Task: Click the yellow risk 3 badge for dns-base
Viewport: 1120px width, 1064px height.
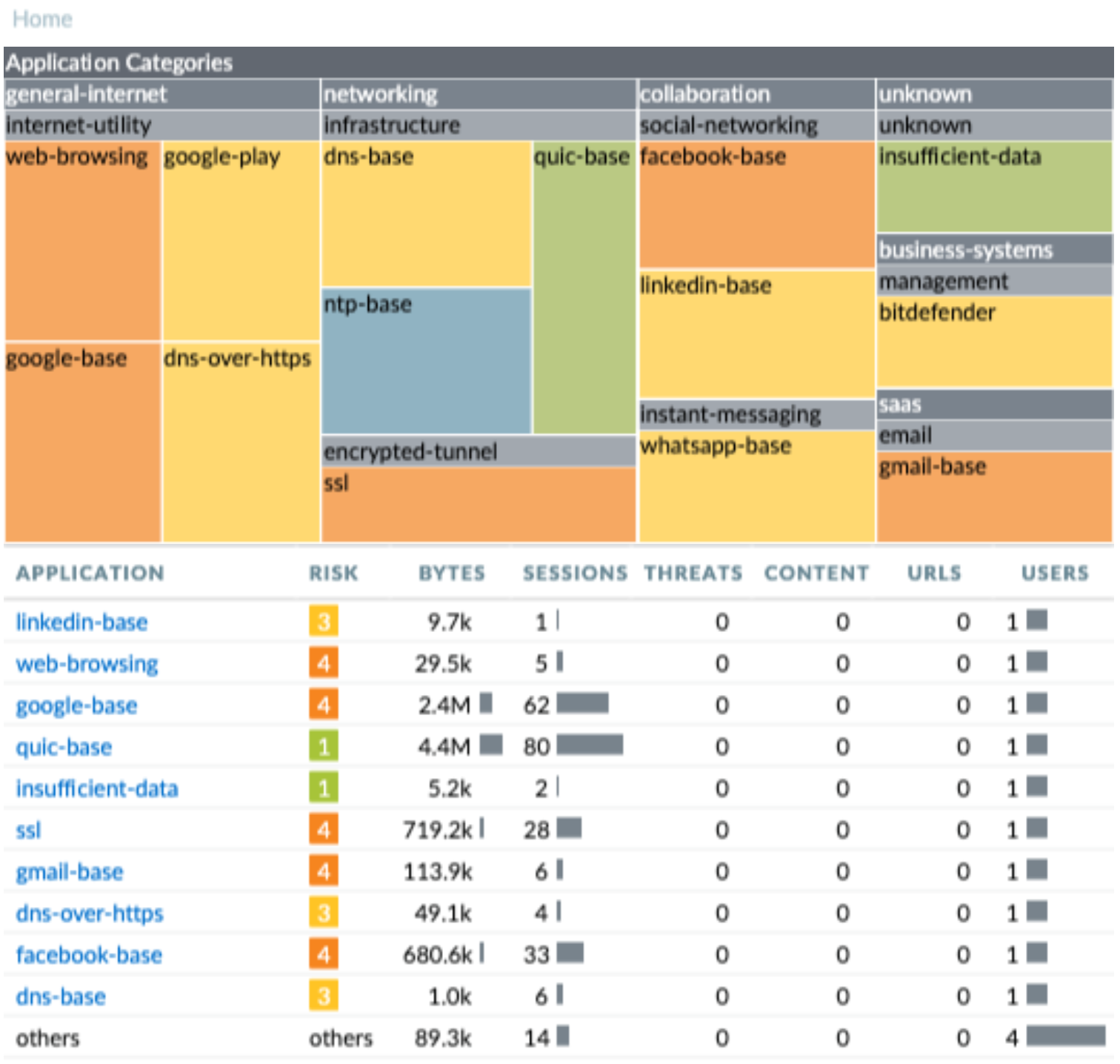Action: 324,996
